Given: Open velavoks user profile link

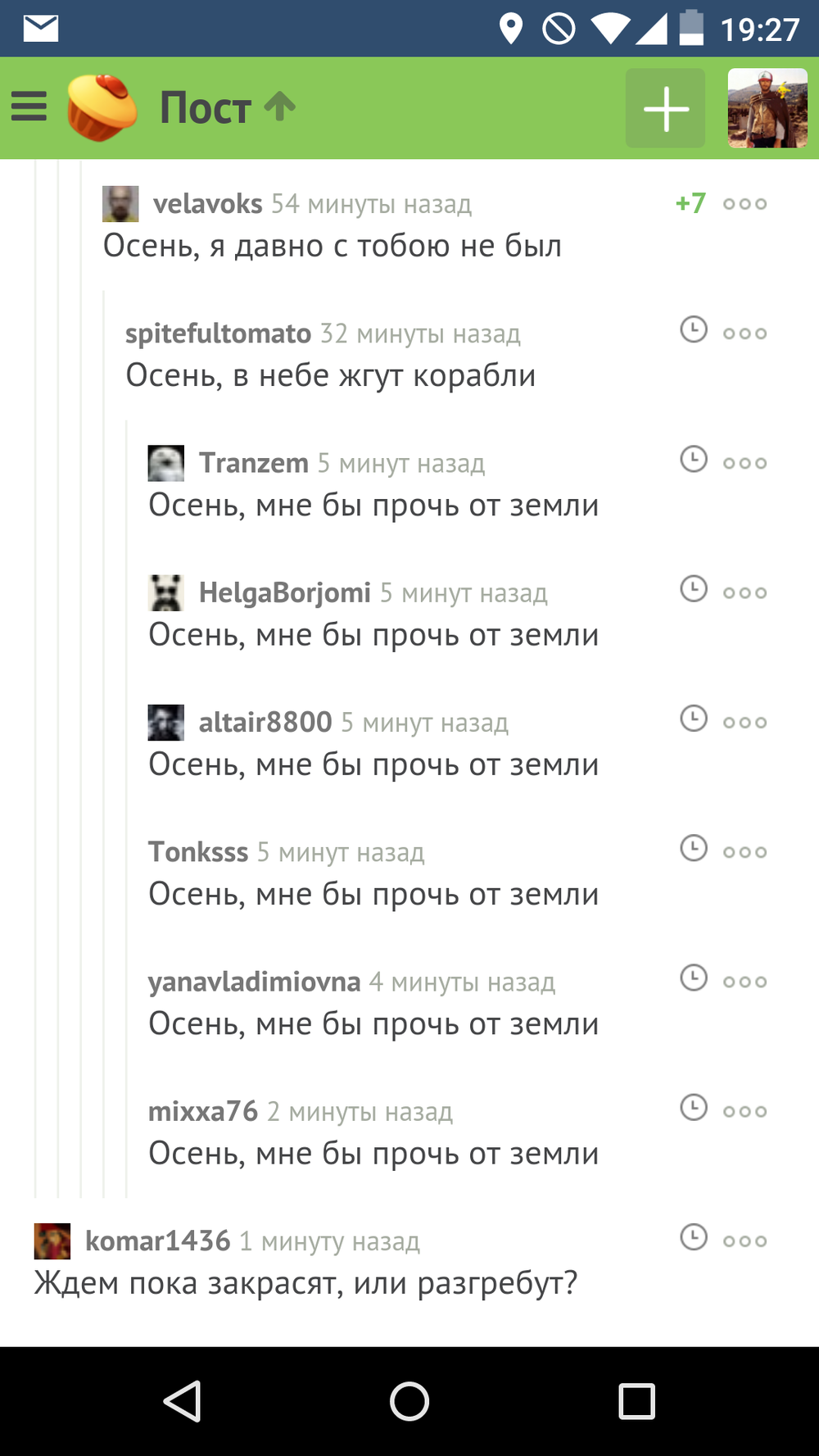Looking at the screenshot, I should point(207,204).
